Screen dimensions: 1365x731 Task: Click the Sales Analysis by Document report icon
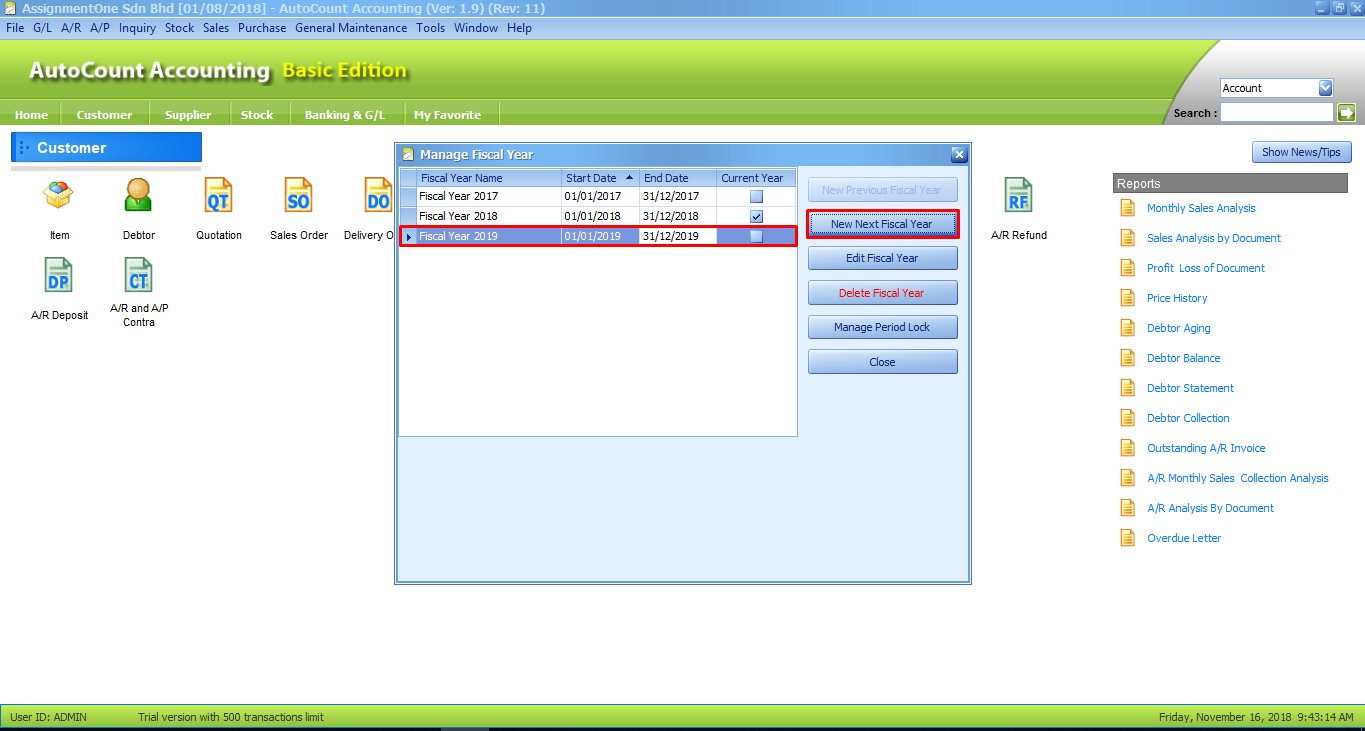click(1128, 238)
